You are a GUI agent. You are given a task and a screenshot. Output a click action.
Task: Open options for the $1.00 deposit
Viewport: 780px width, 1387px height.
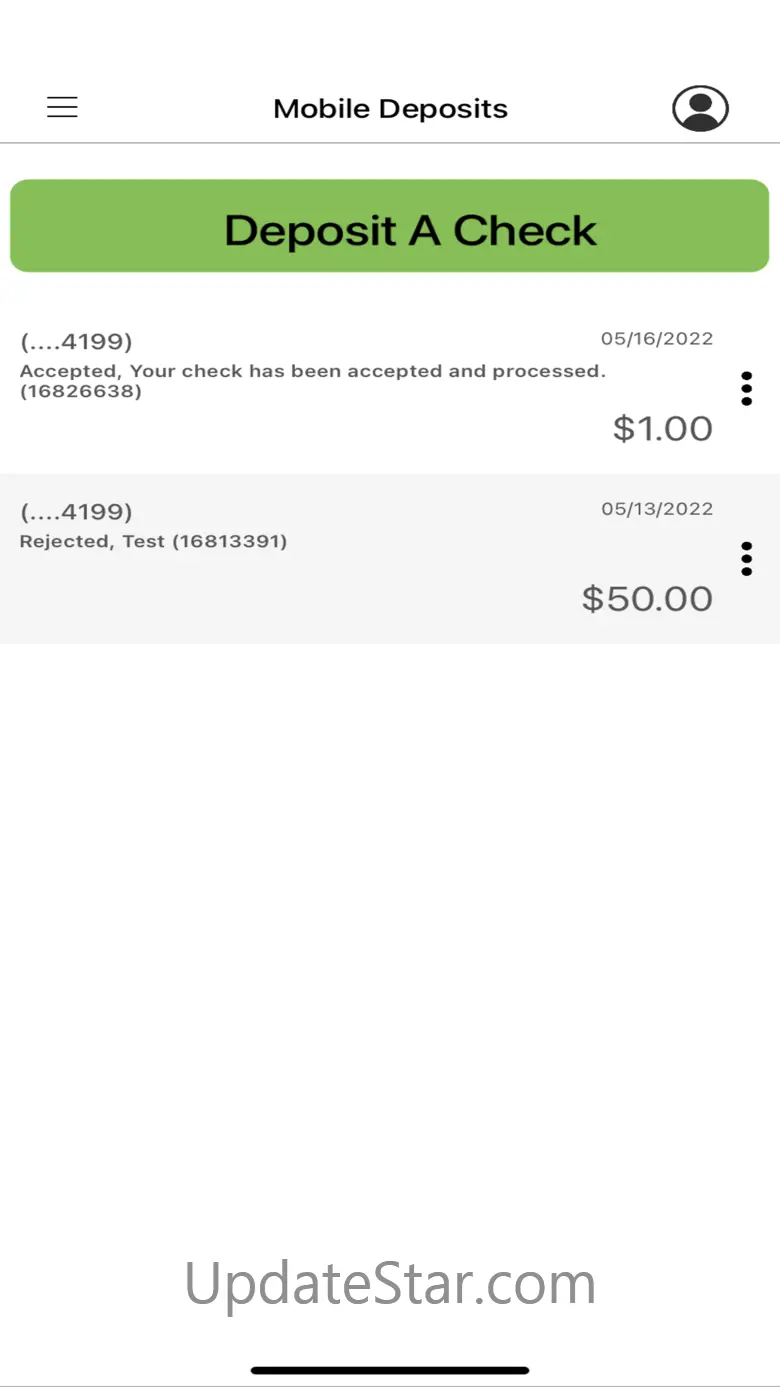tap(746, 388)
